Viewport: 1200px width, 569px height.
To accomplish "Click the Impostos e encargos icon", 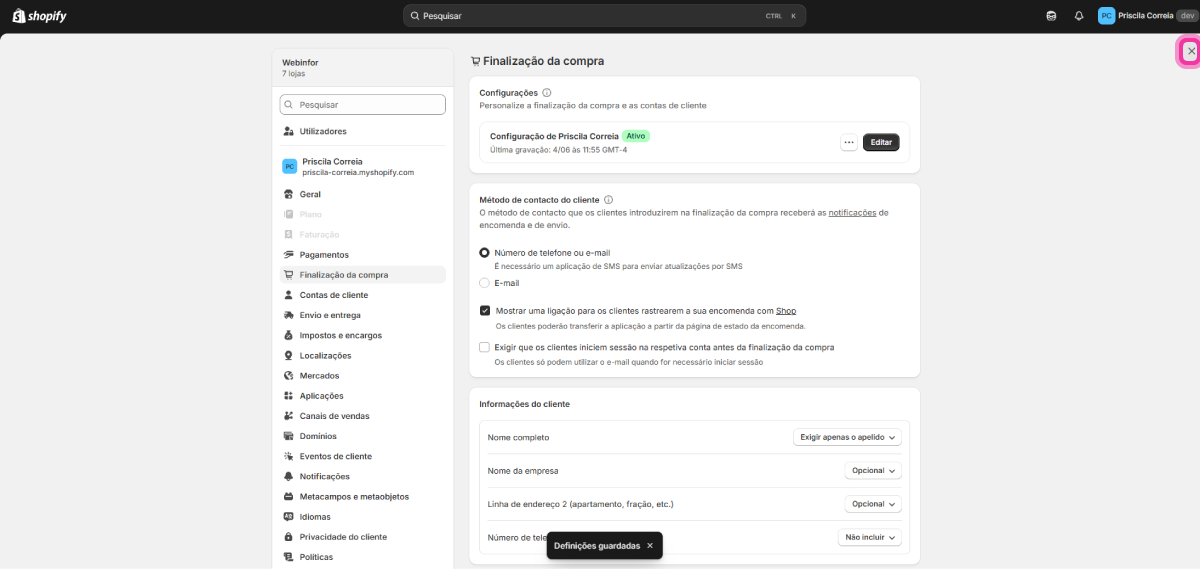I will tap(288, 335).
